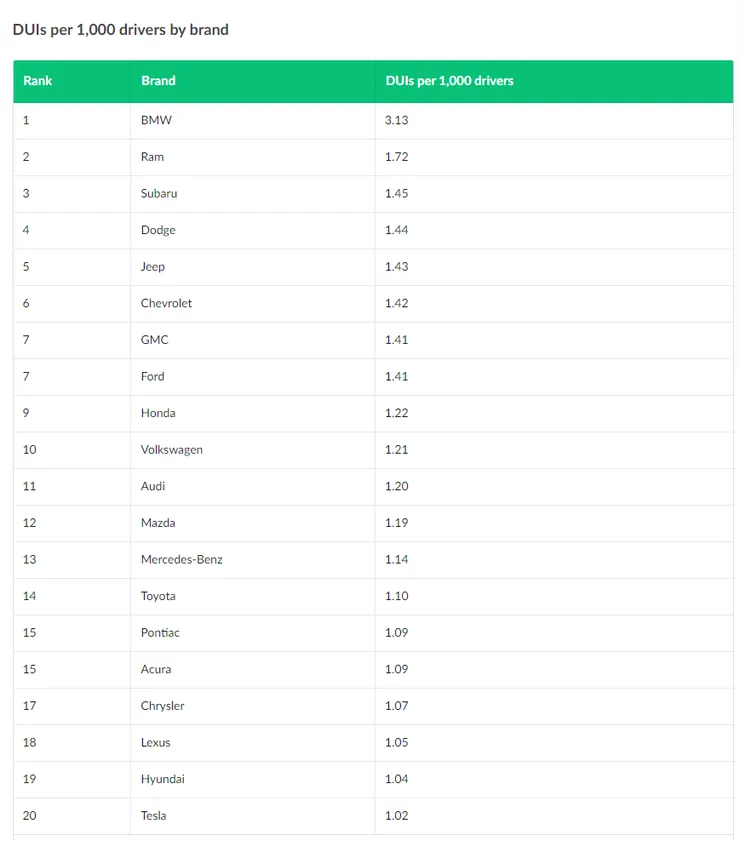The height and width of the screenshot is (841, 740).
Task: Click the page title DUIs per 1,000 drivers by brand
Action: pyautogui.click(x=121, y=29)
